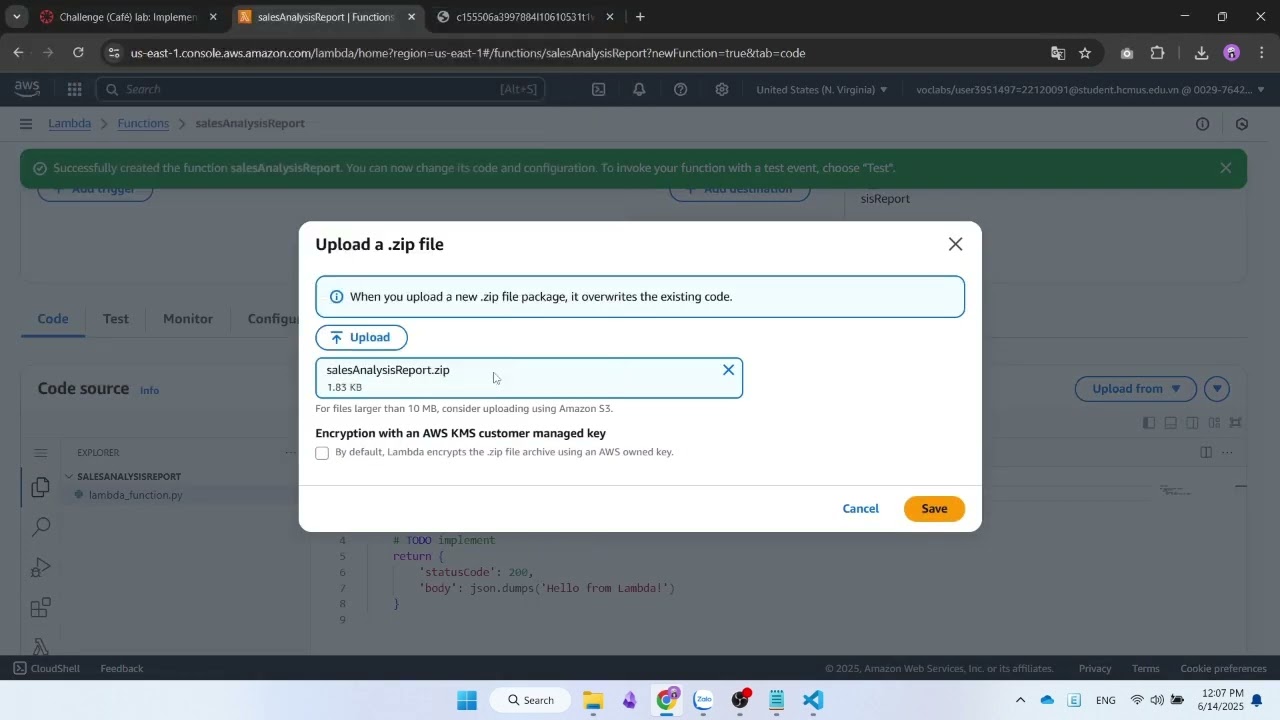
Task: Switch to the Code tab
Action: coord(53,319)
